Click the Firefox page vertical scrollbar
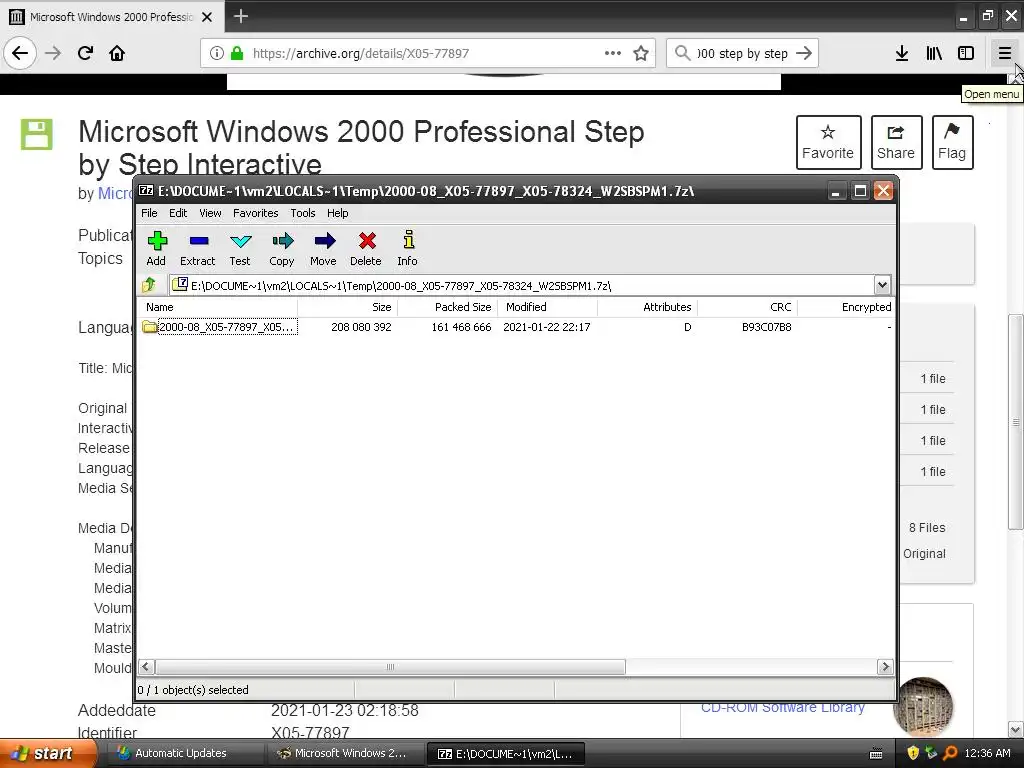 1016,422
